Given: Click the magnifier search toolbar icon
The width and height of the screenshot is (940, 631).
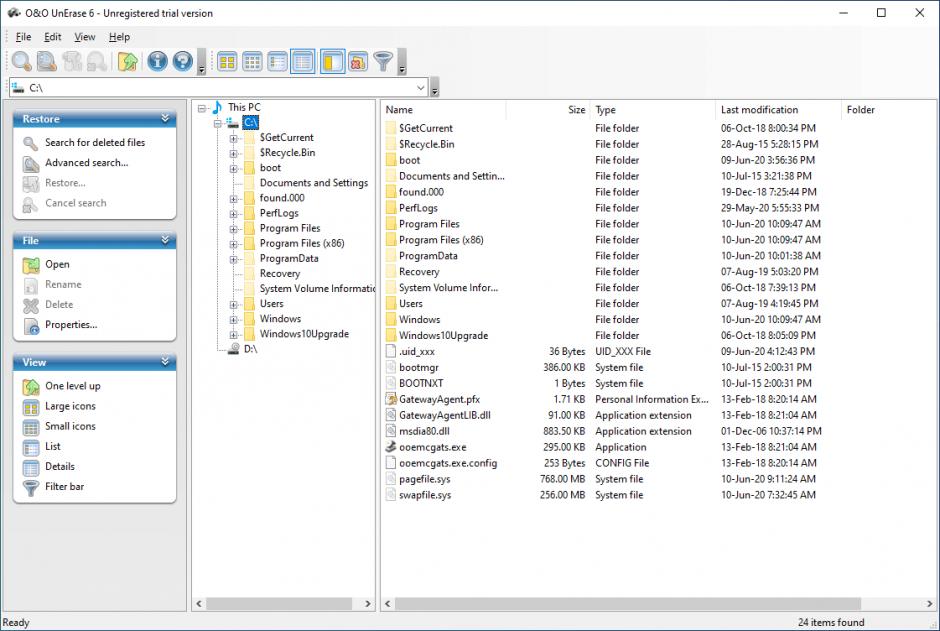Looking at the screenshot, I should click(22, 61).
